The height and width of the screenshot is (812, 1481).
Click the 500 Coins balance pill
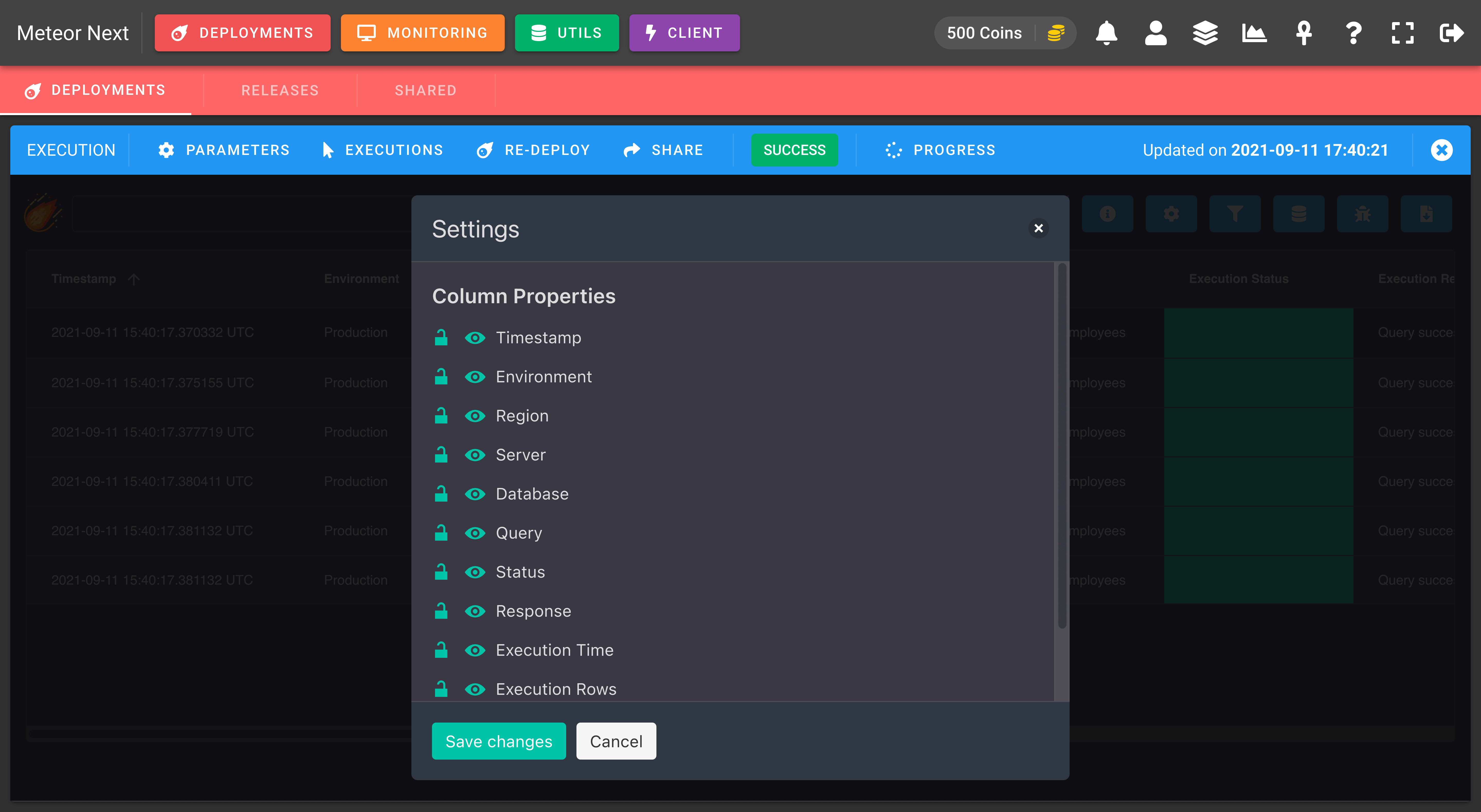pyautogui.click(x=1005, y=33)
